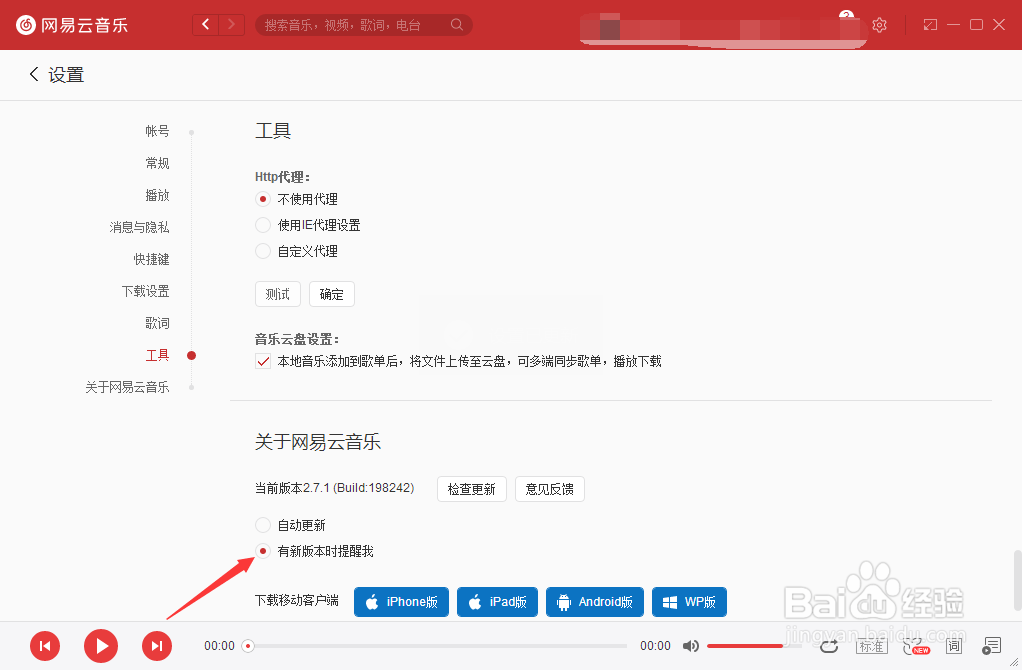Download the Android版 mobile client

coord(594,602)
